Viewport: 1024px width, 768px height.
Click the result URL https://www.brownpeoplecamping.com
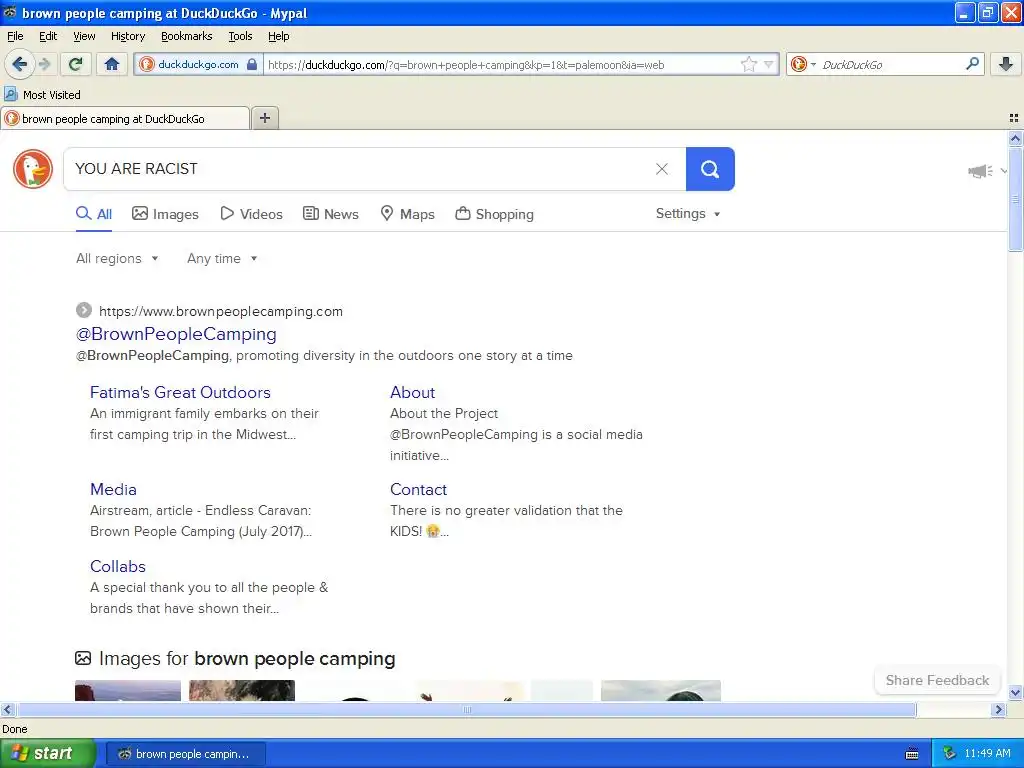[x=221, y=311]
